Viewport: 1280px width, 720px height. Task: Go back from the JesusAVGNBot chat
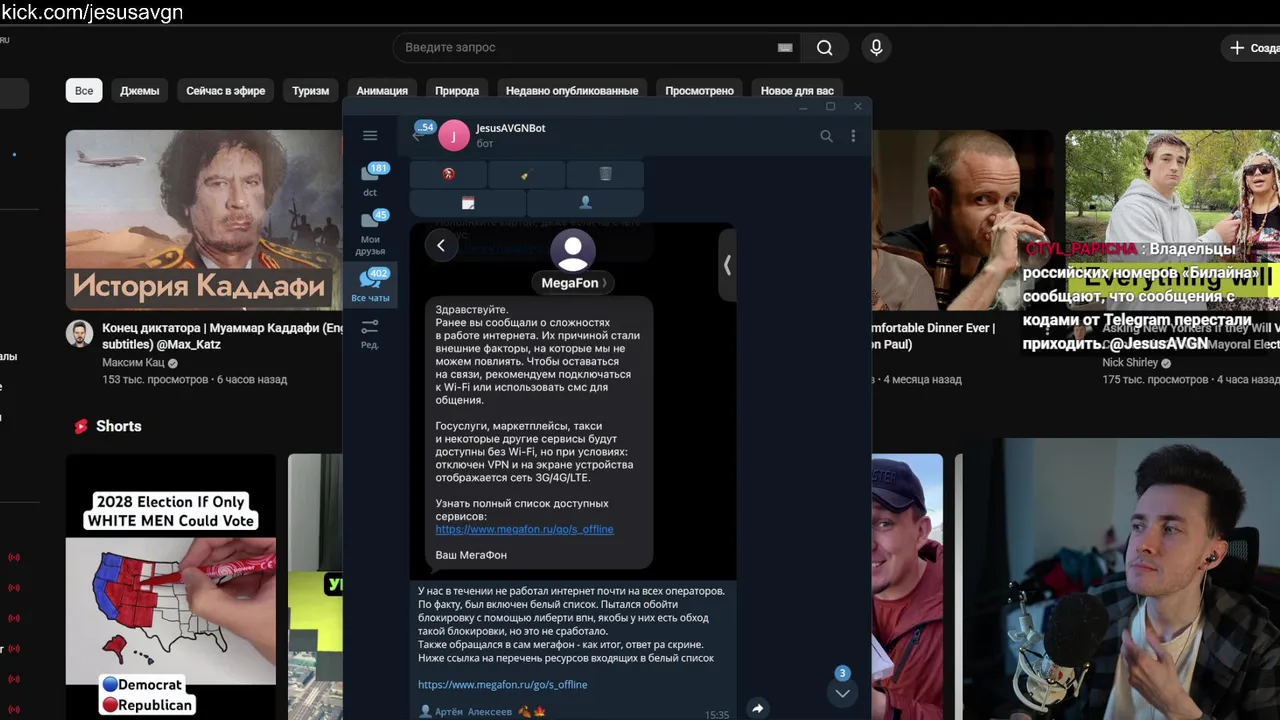418,136
